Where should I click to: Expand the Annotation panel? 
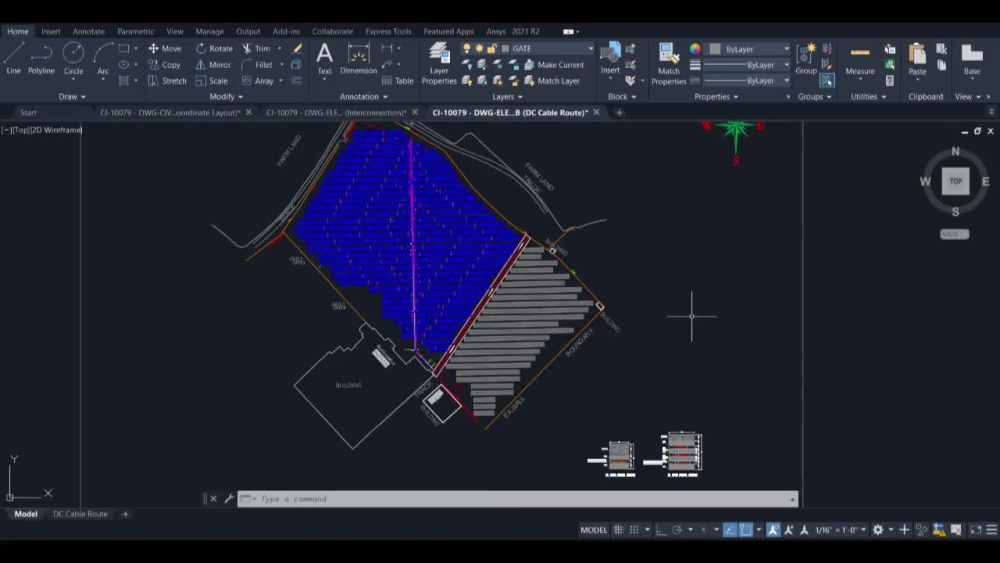coord(364,97)
